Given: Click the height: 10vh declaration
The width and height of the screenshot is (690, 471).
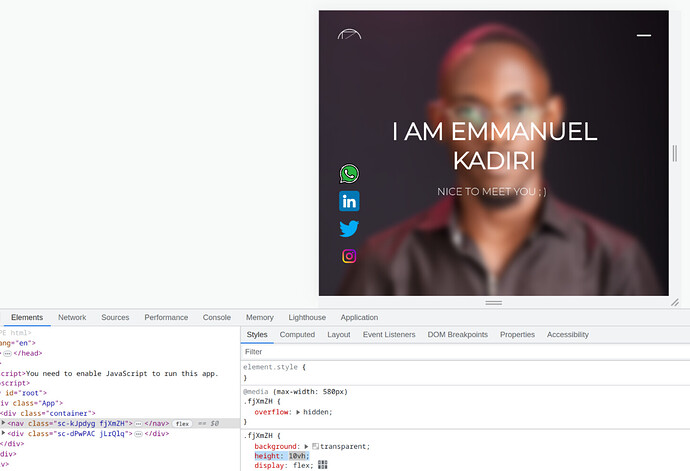Looking at the screenshot, I should tap(282, 456).
